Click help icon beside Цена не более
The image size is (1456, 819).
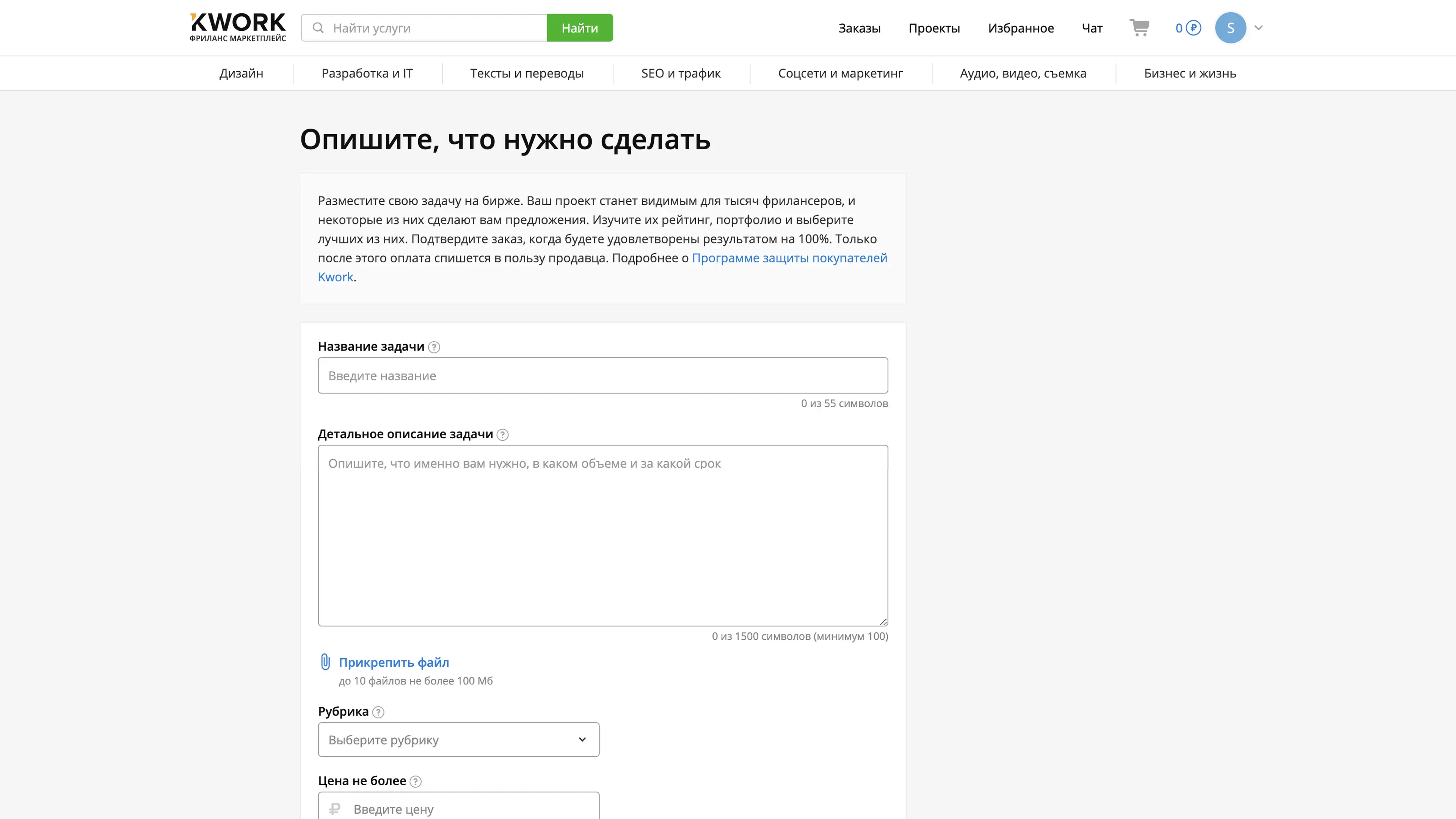pyautogui.click(x=416, y=781)
